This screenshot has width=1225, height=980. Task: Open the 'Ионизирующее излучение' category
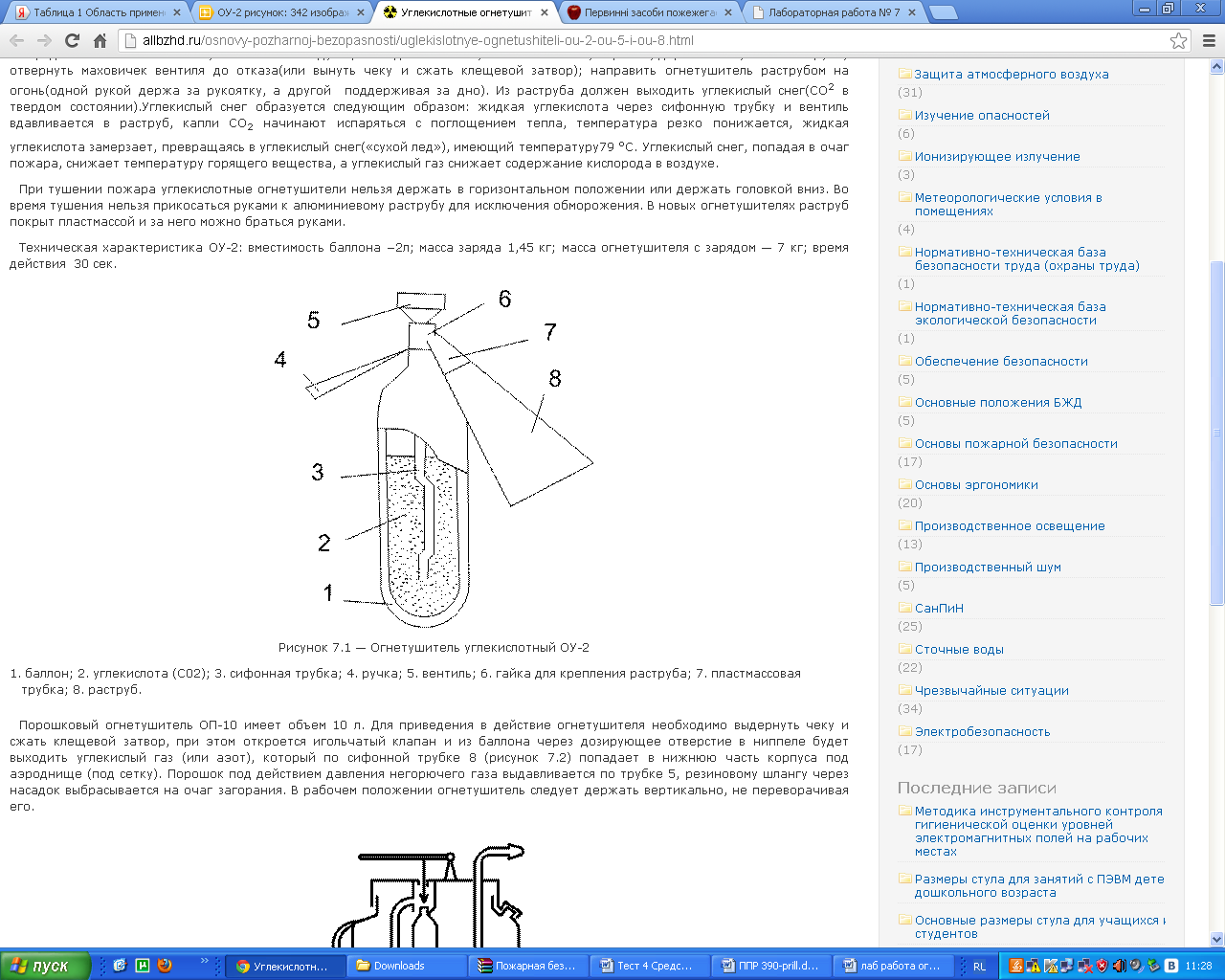997,156
